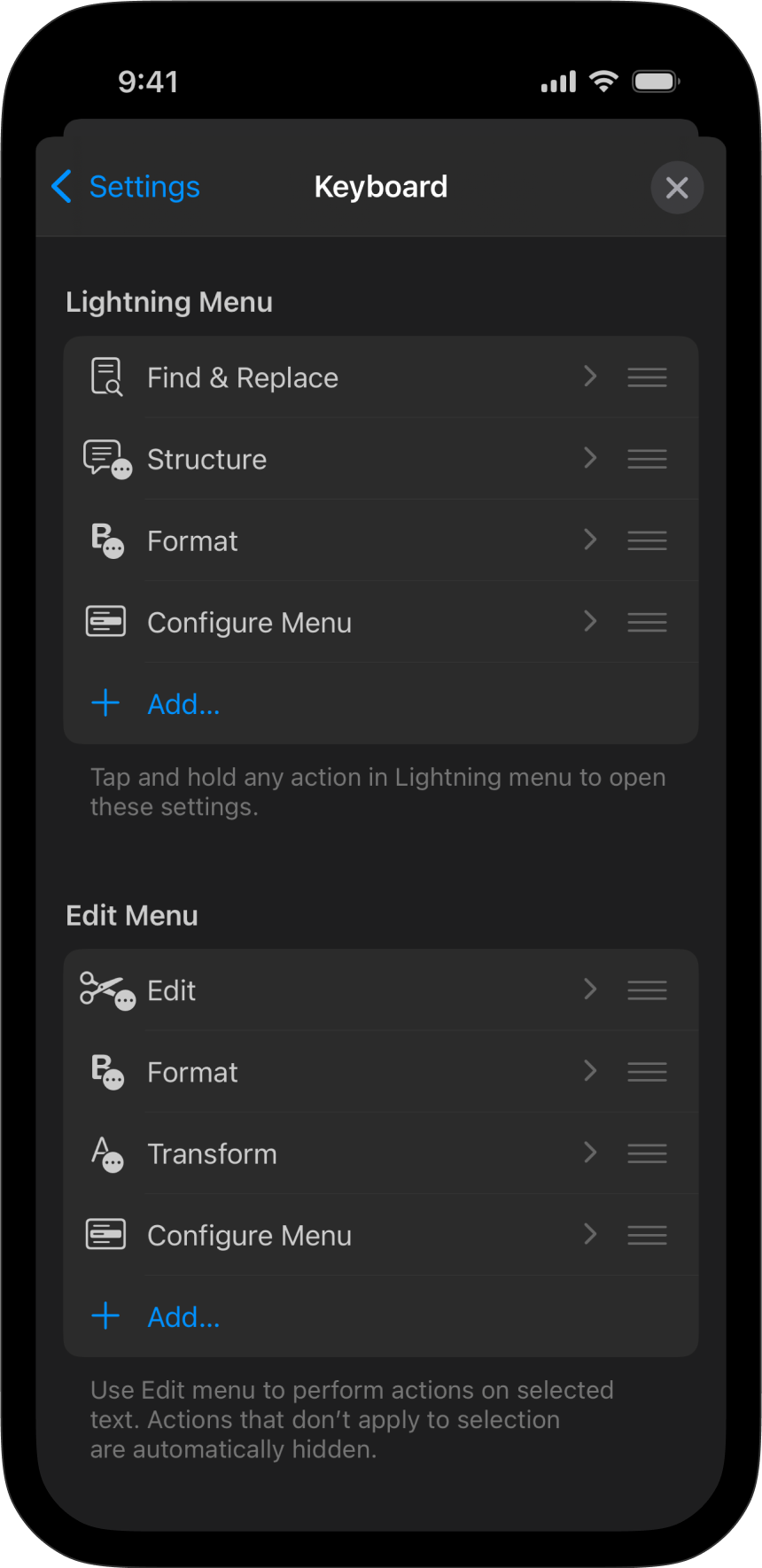Click the Find & Replace document search icon

106,376
